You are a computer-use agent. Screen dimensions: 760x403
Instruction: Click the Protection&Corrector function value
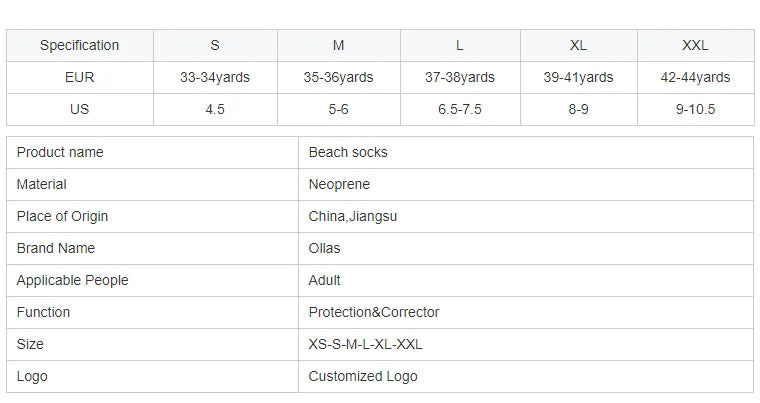374,312
